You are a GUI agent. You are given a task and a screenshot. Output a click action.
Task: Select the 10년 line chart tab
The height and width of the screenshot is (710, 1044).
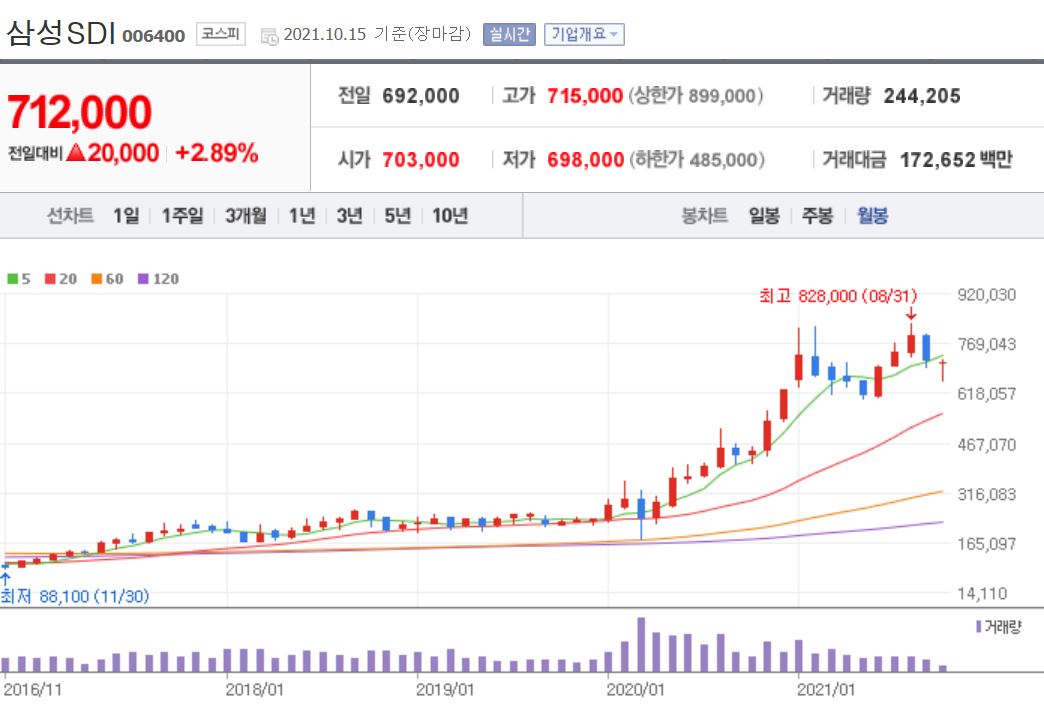click(x=449, y=216)
